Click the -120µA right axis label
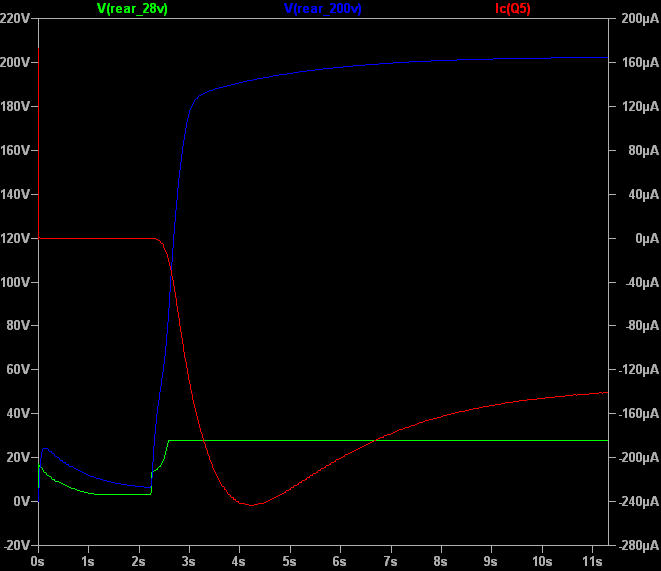661x571 pixels. click(x=638, y=370)
